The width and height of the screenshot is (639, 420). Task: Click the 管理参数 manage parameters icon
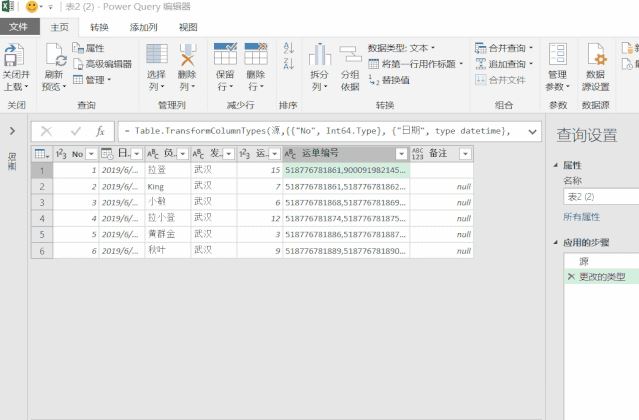tap(557, 54)
